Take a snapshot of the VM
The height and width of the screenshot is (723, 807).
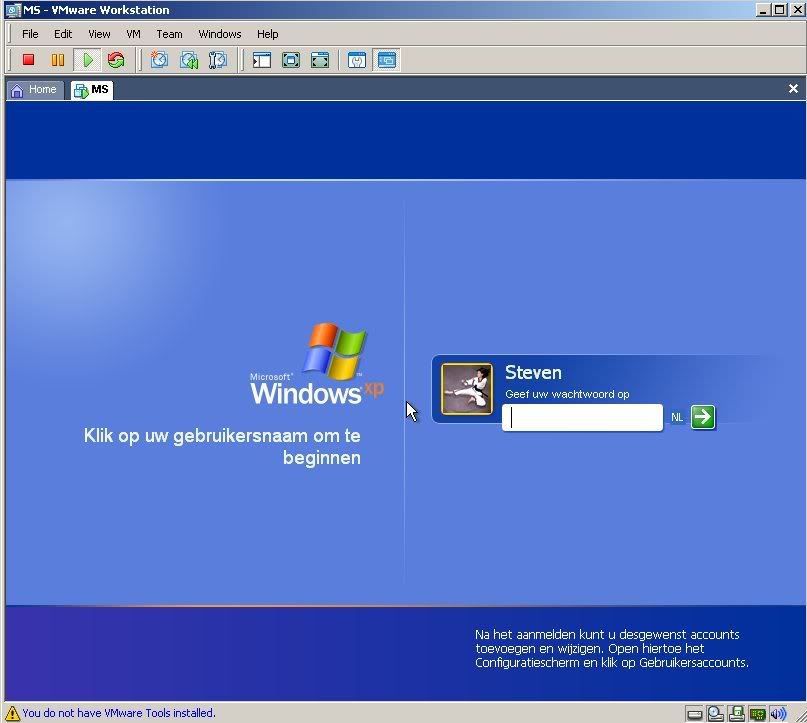click(160, 60)
